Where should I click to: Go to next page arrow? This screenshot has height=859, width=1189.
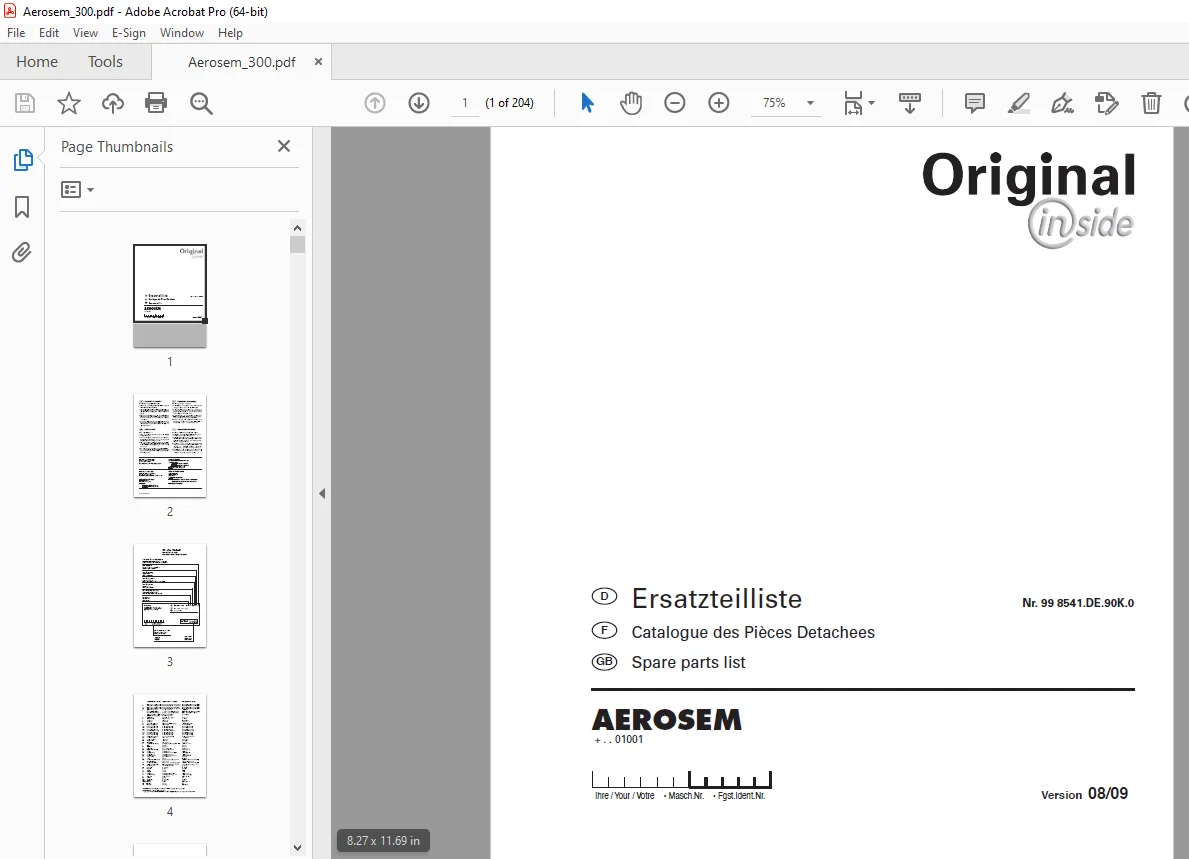tap(419, 103)
